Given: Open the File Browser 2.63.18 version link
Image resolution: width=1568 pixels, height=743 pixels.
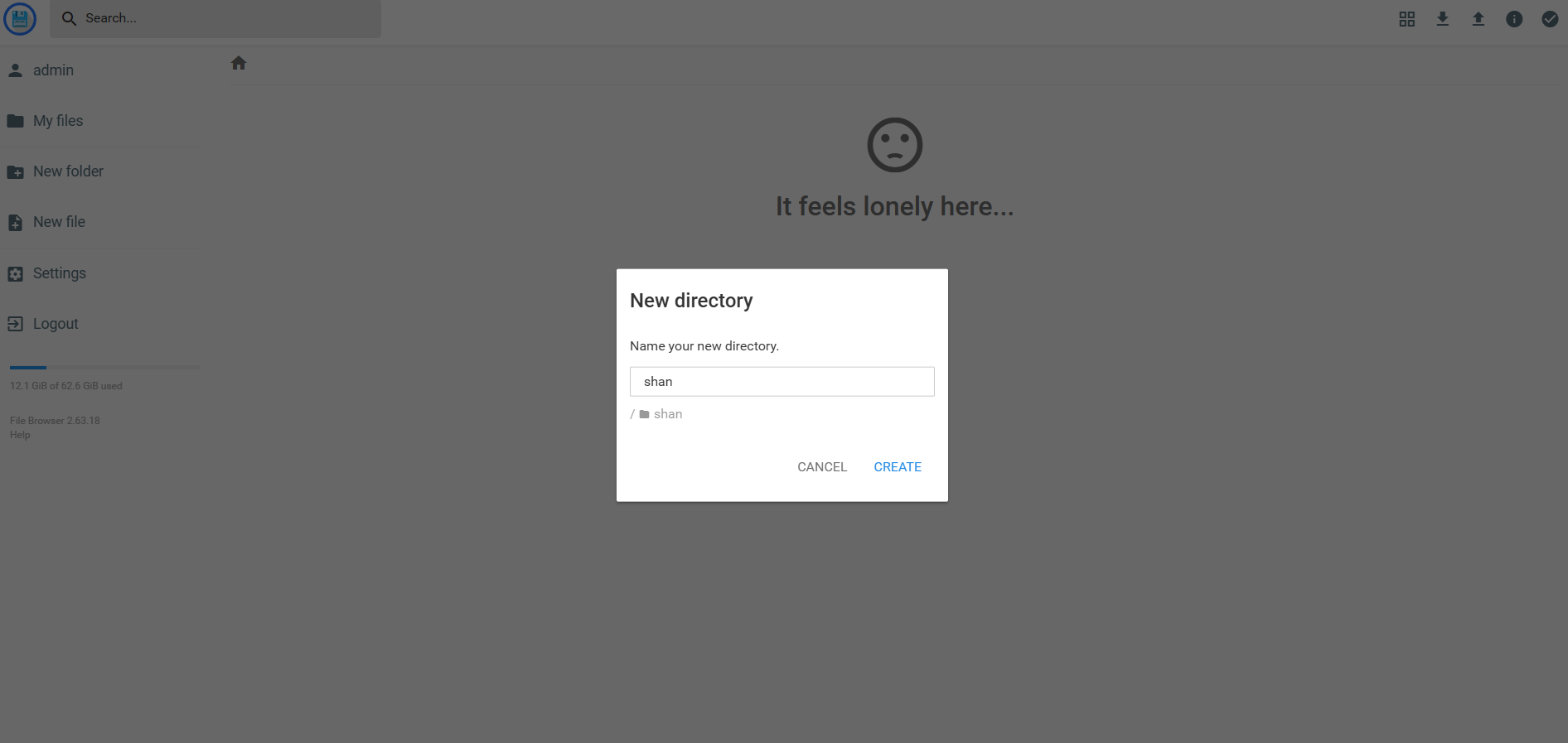Looking at the screenshot, I should (55, 421).
